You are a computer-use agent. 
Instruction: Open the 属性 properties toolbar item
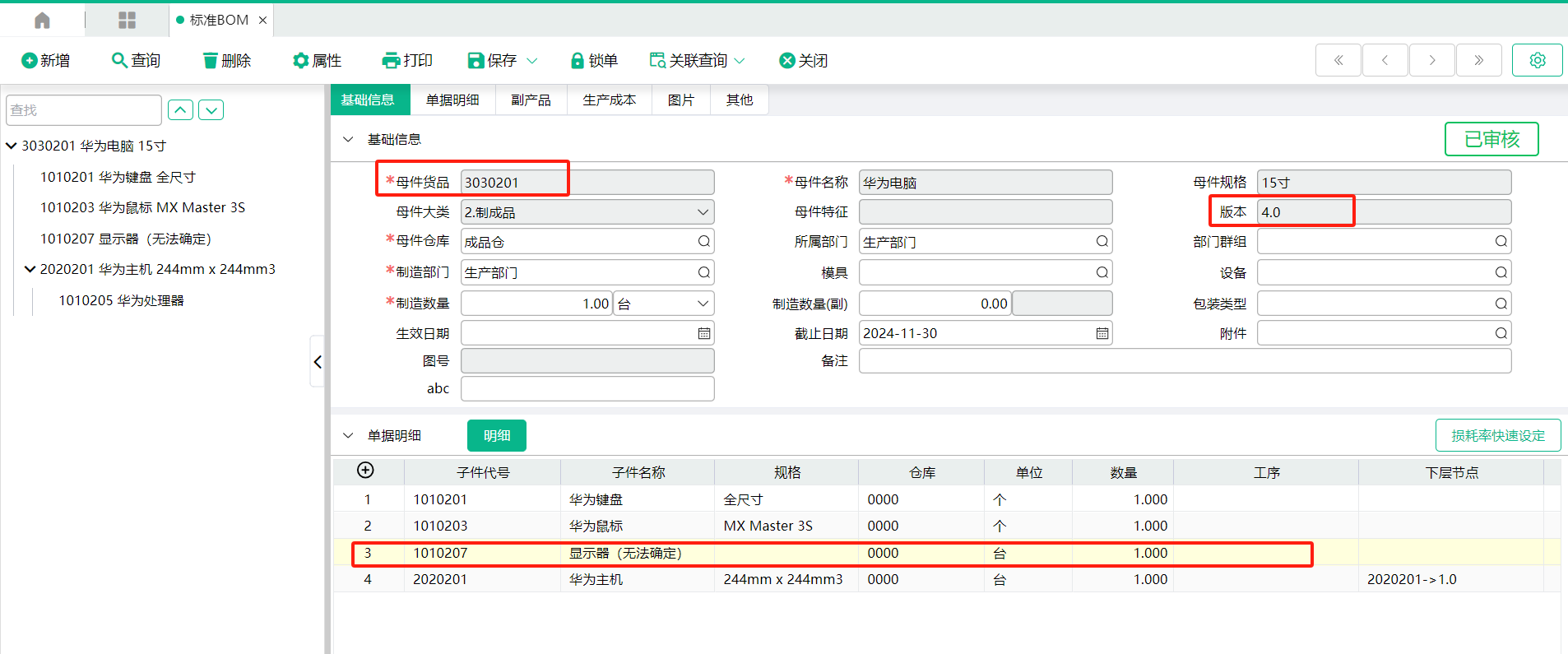317,60
